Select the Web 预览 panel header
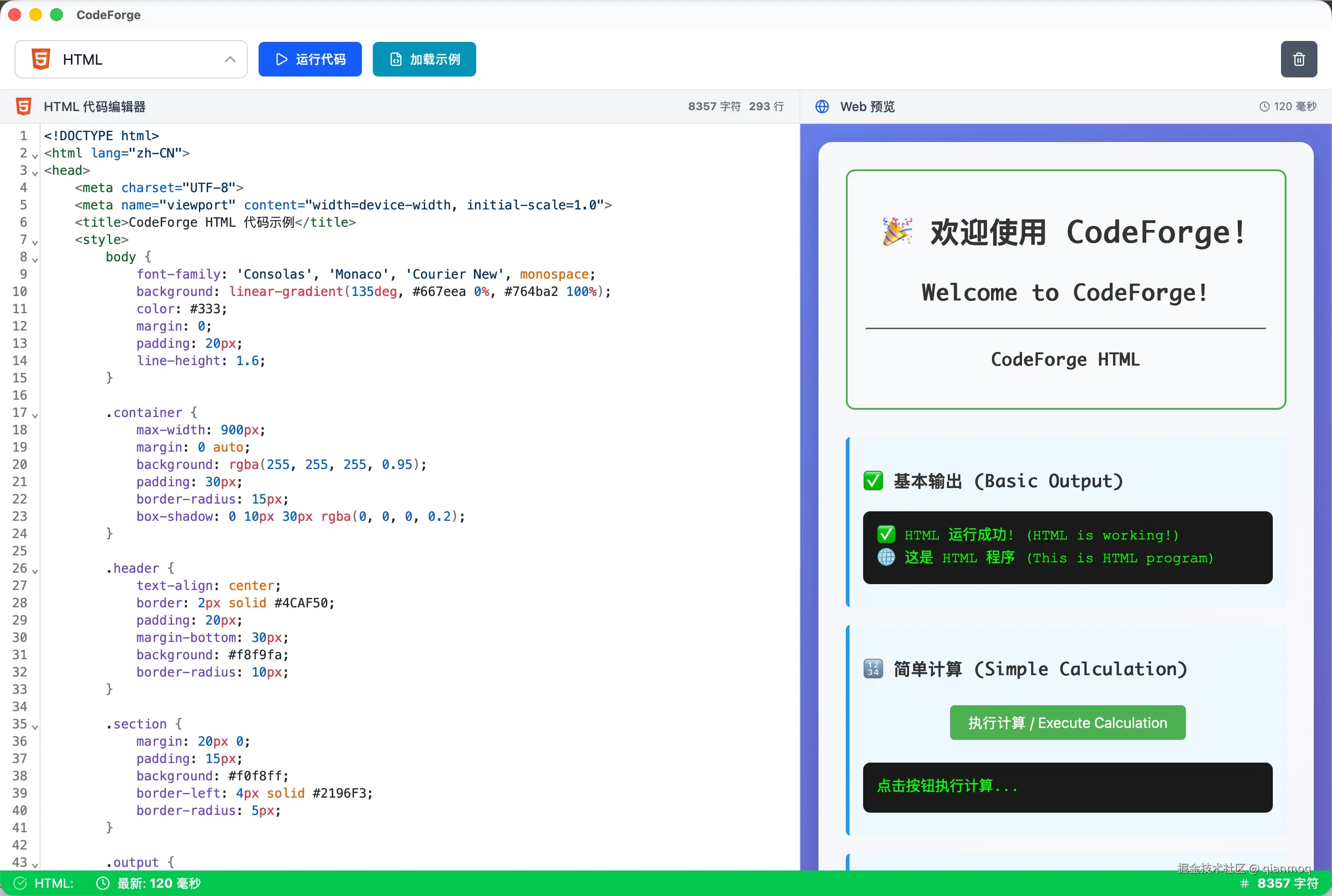The width and height of the screenshot is (1332, 896). point(868,106)
